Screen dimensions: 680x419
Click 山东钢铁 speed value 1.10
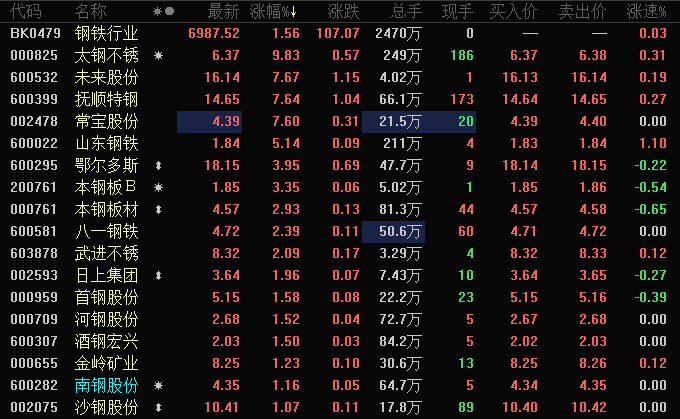[653, 143]
